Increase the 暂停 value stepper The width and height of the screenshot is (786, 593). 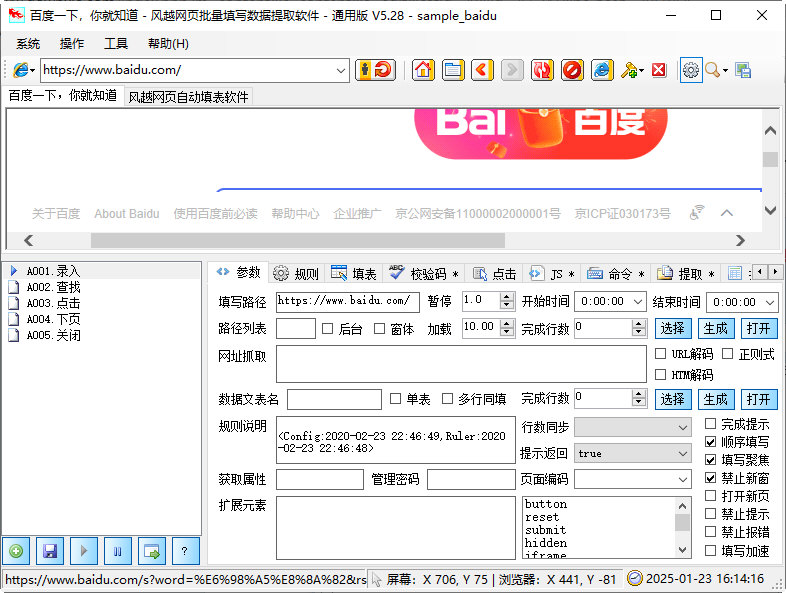[x=507, y=297]
